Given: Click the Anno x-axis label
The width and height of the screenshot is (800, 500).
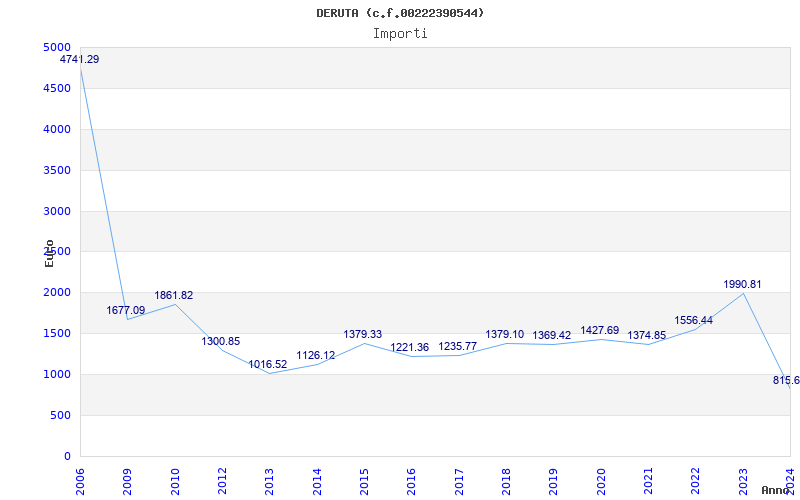Looking at the screenshot, I should [776, 490].
